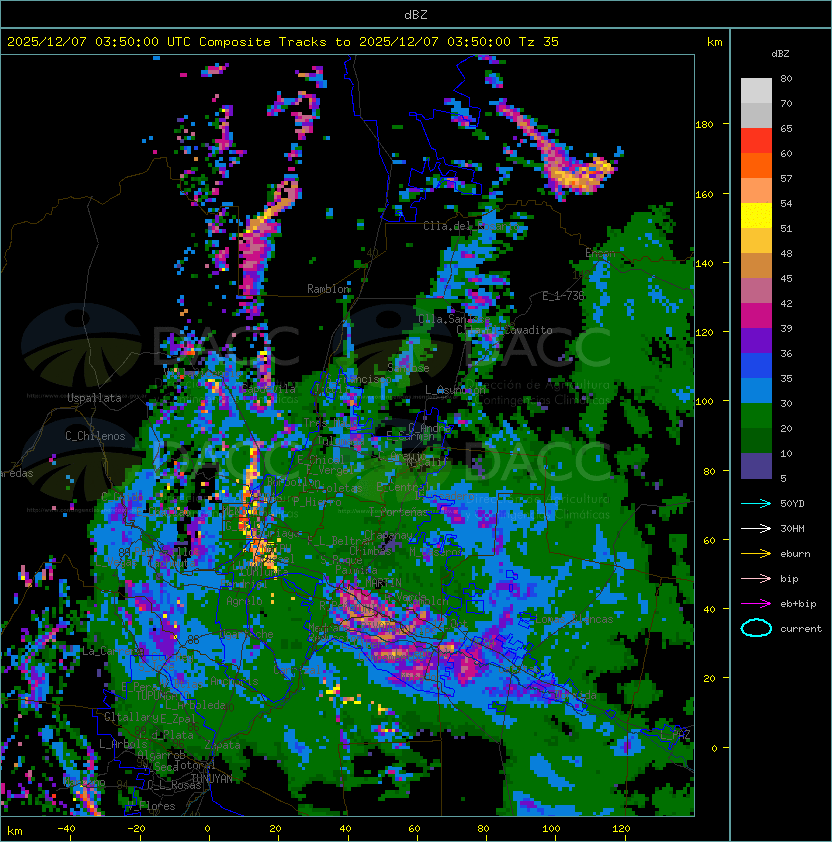The width and height of the screenshot is (832, 842).
Task: Click the Ramblon label on map
Action: pos(328,289)
